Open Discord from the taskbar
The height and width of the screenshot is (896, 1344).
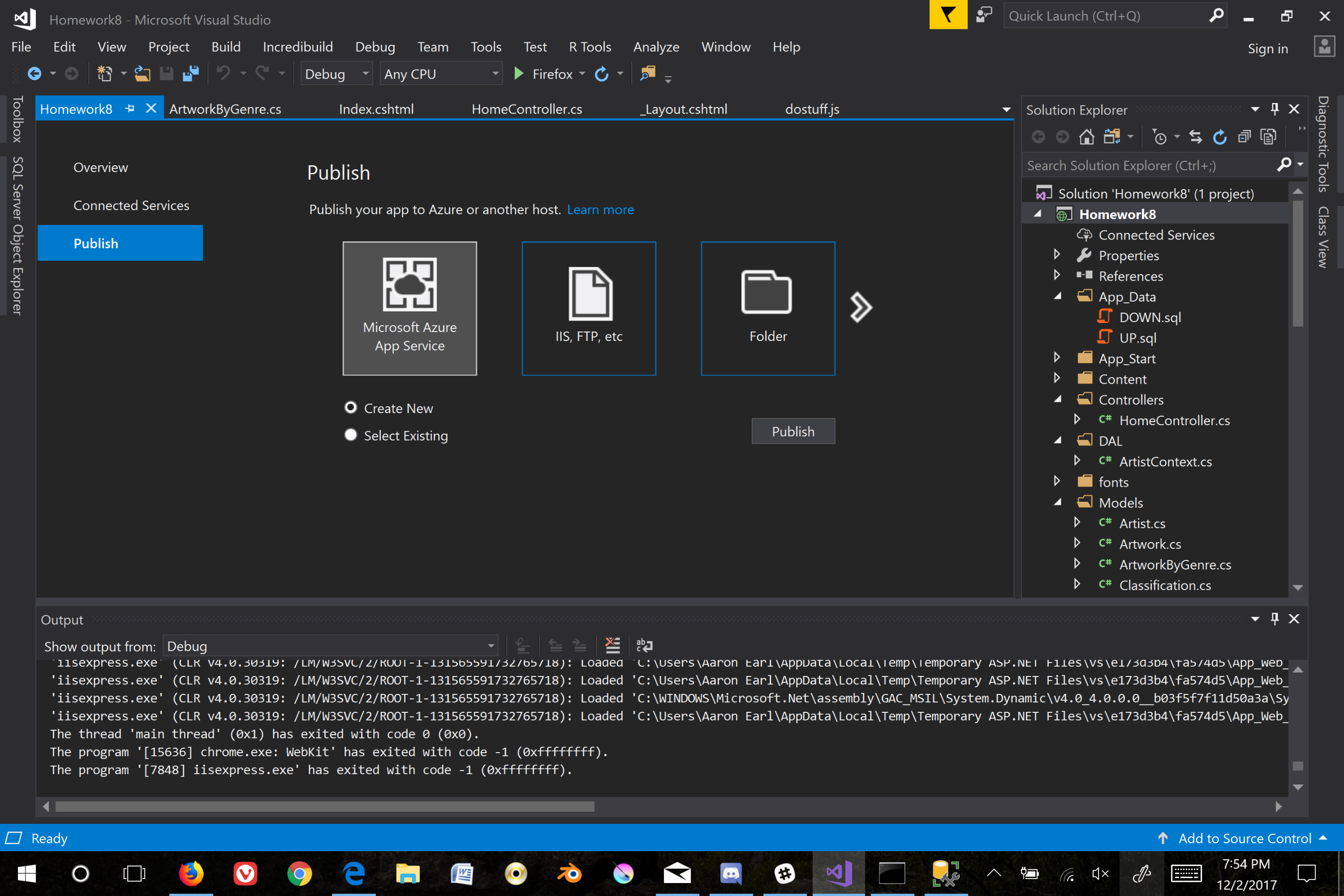tap(730, 873)
